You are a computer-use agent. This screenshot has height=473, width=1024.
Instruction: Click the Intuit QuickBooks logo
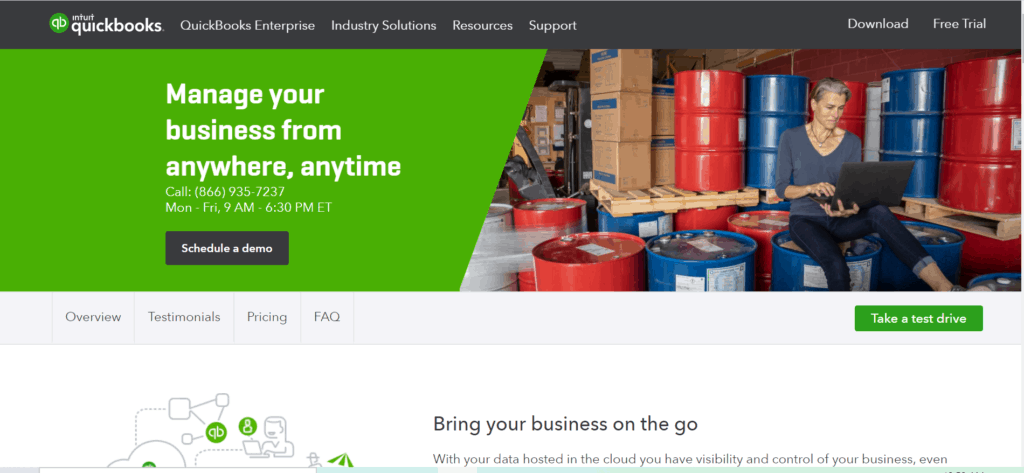point(106,24)
